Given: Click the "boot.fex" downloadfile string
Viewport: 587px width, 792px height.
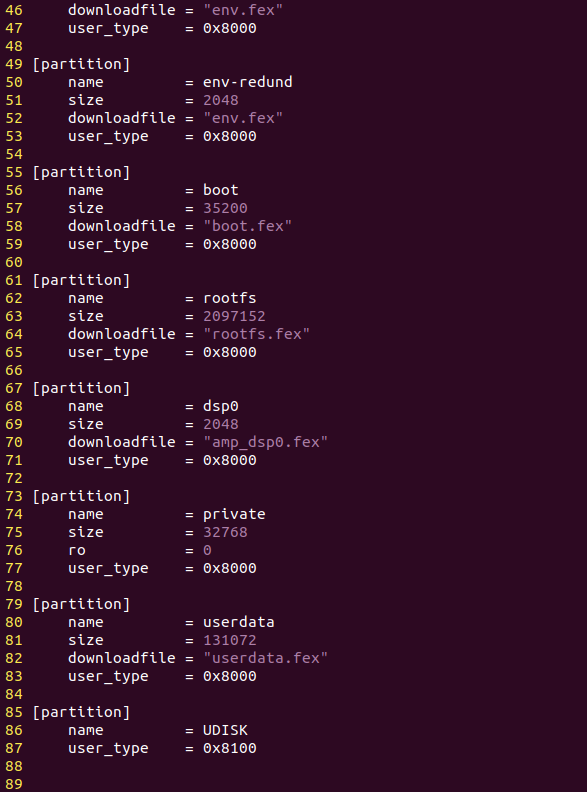Looking at the screenshot, I should 247,226.
